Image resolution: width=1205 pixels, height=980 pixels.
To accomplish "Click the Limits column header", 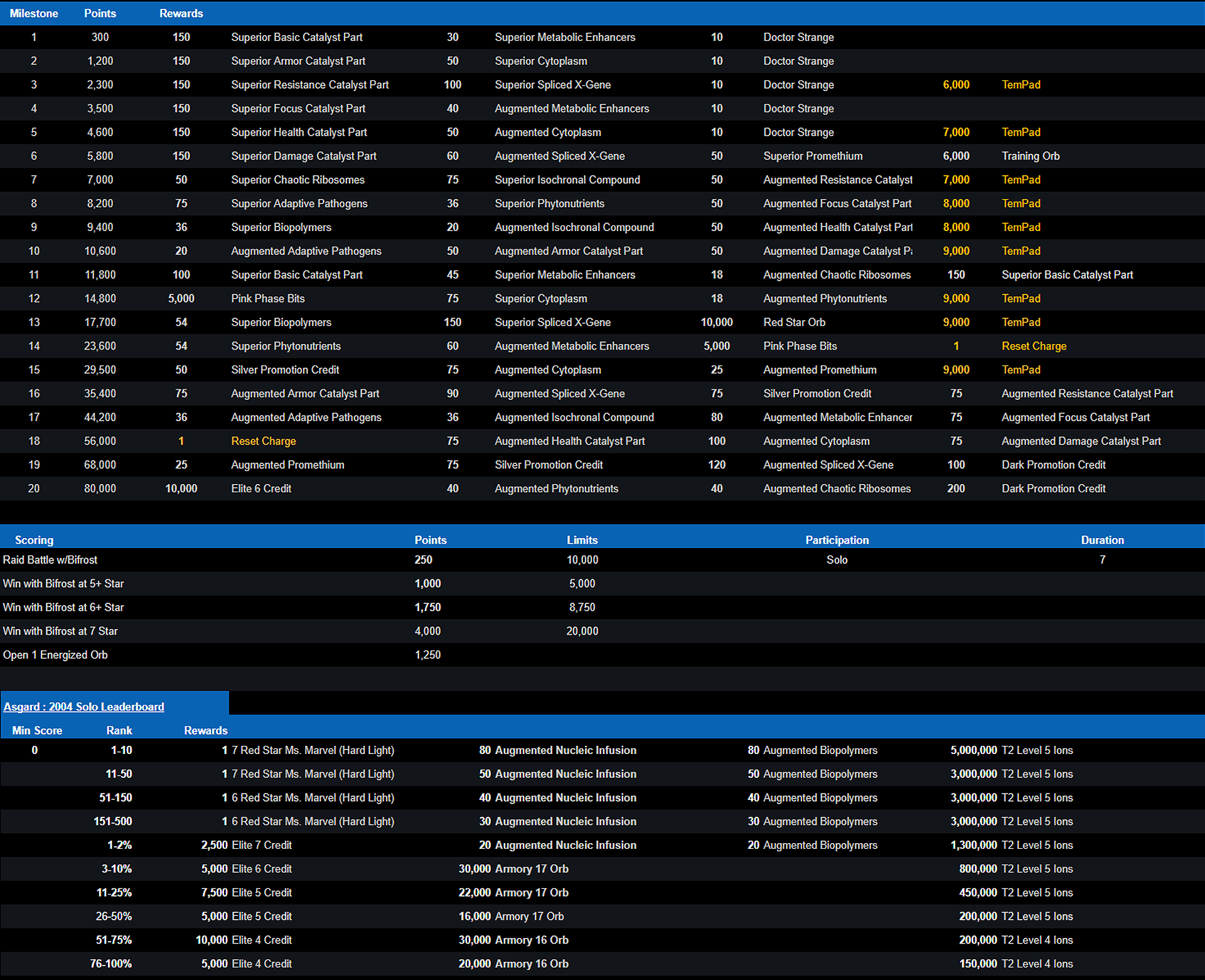I will click(582, 540).
